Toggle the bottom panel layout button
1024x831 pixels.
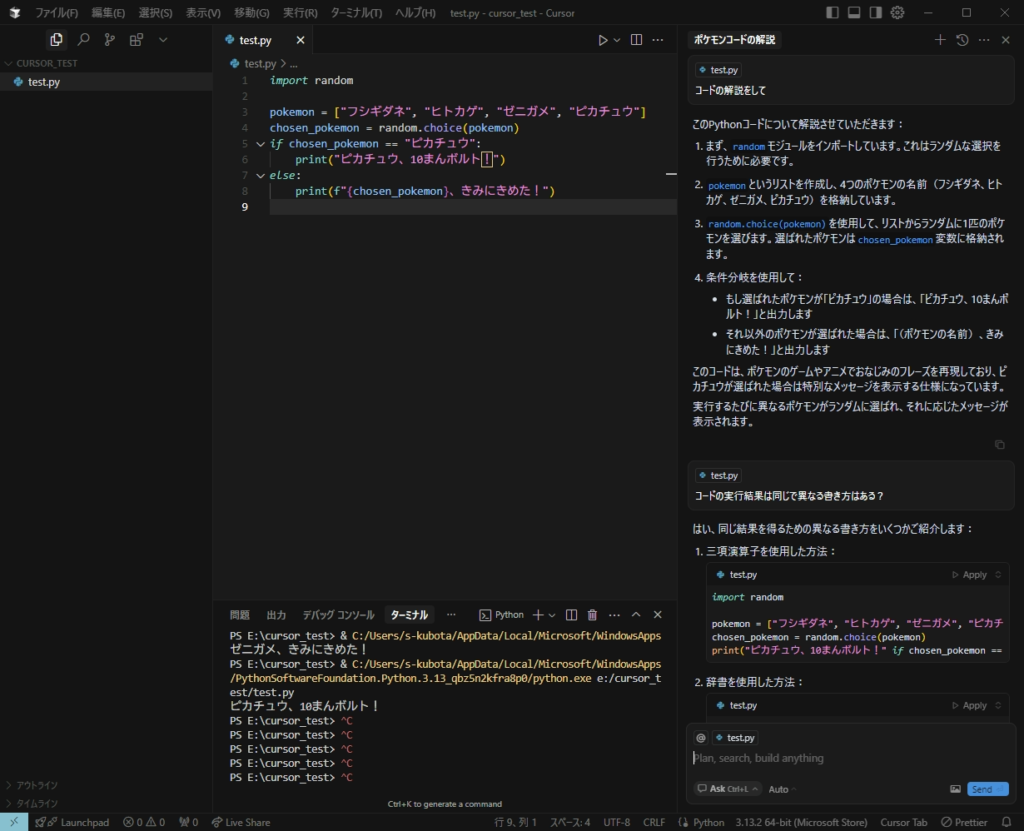point(854,13)
